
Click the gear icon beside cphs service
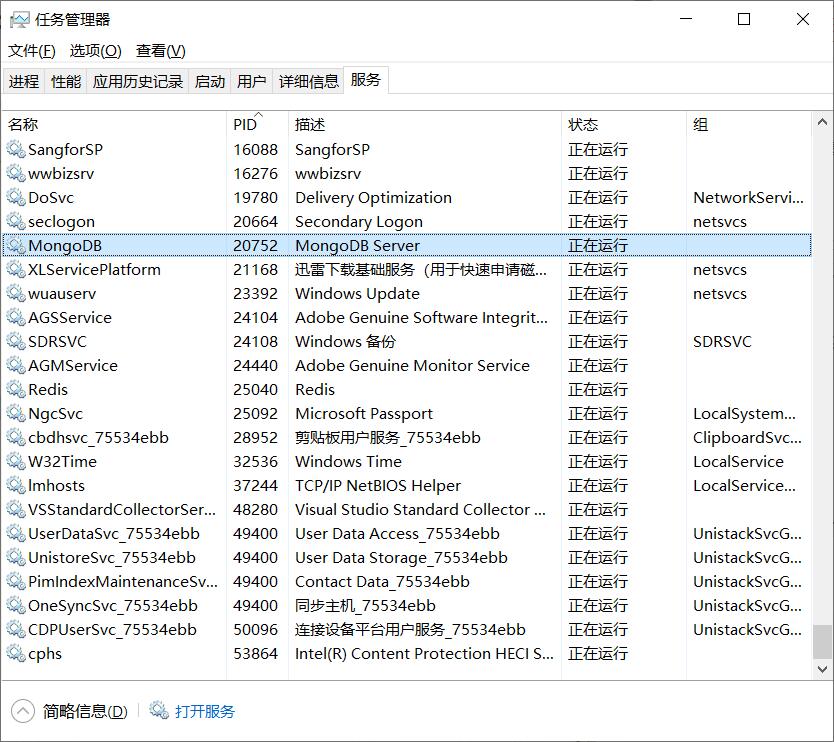tap(16, 653)
